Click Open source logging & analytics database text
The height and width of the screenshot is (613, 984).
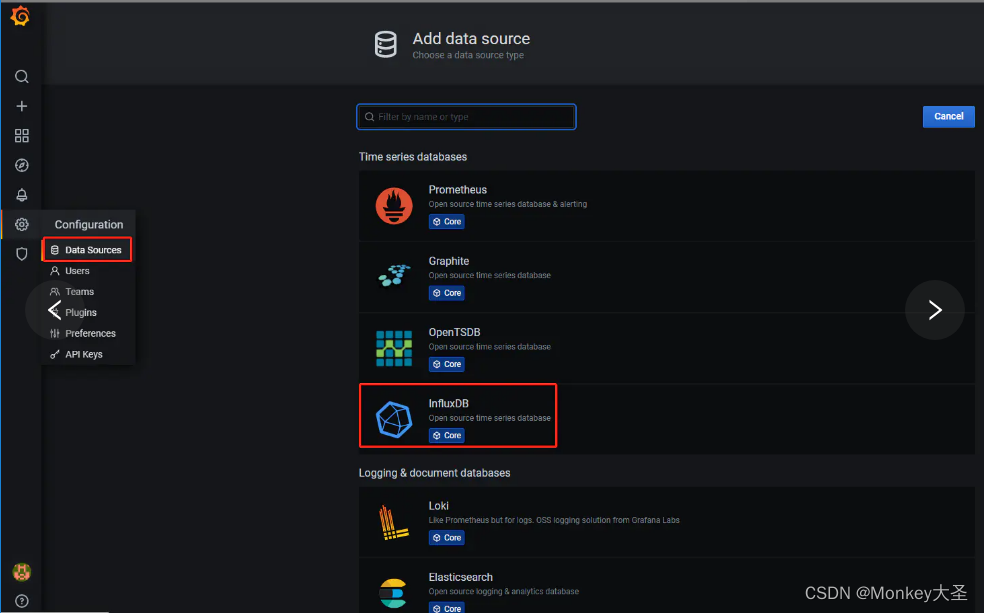(503, 591)
